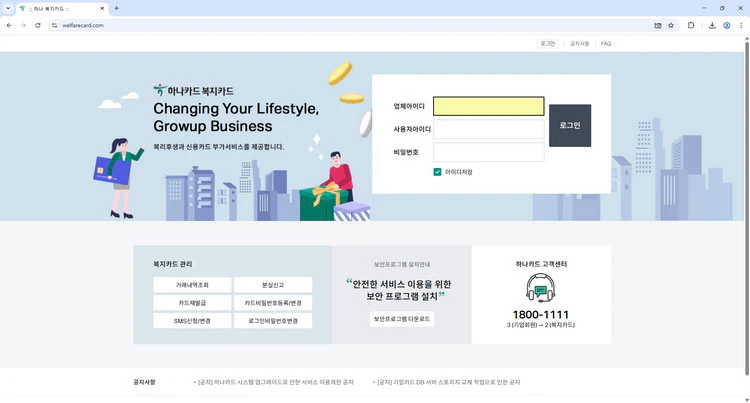This screenshot has height=403, width=750.
Task: Open the browser downloads icon
Action: tap(711, 25)
